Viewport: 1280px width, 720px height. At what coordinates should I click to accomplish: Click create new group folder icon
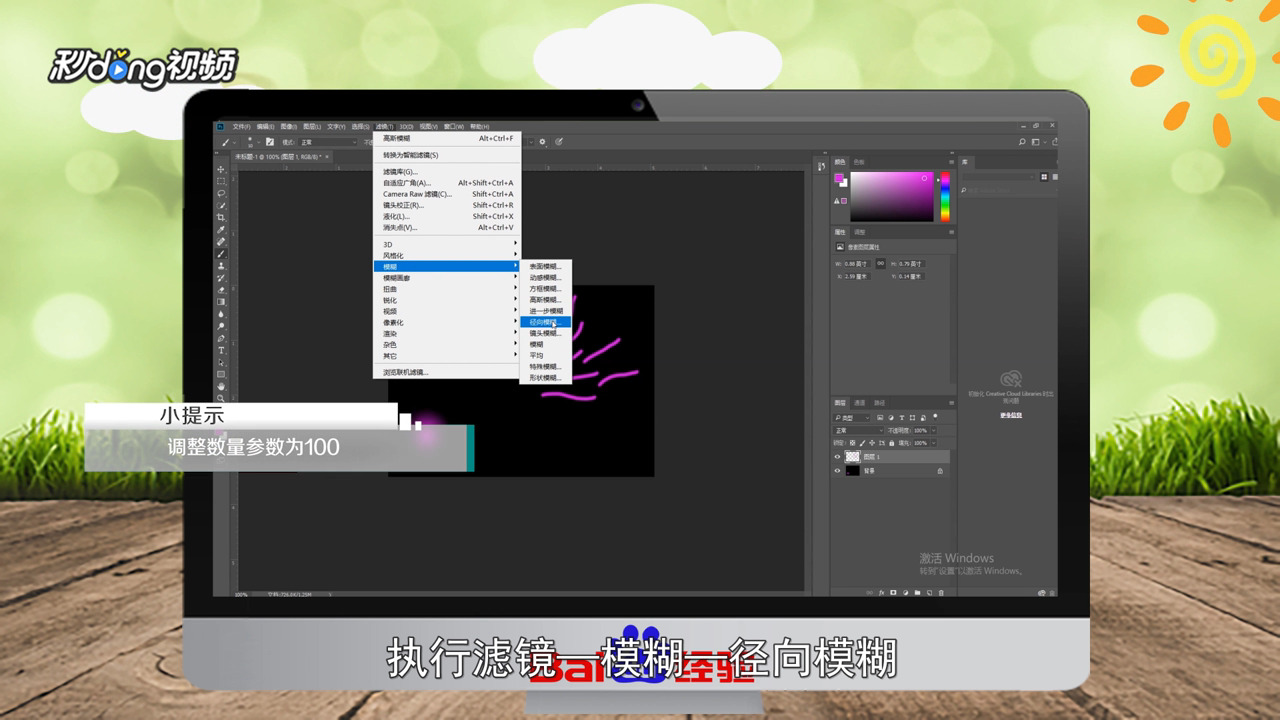click(x=917, y=592)
